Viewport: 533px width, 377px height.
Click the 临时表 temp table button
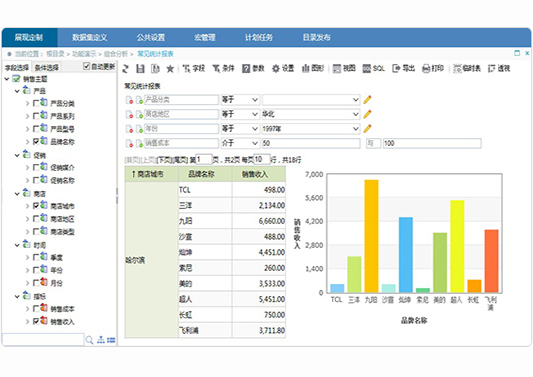467,69
